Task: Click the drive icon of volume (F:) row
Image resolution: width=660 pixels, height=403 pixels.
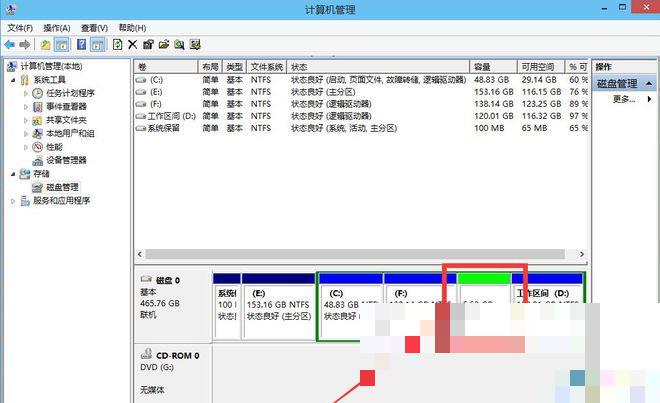Action: coord(141,104)
